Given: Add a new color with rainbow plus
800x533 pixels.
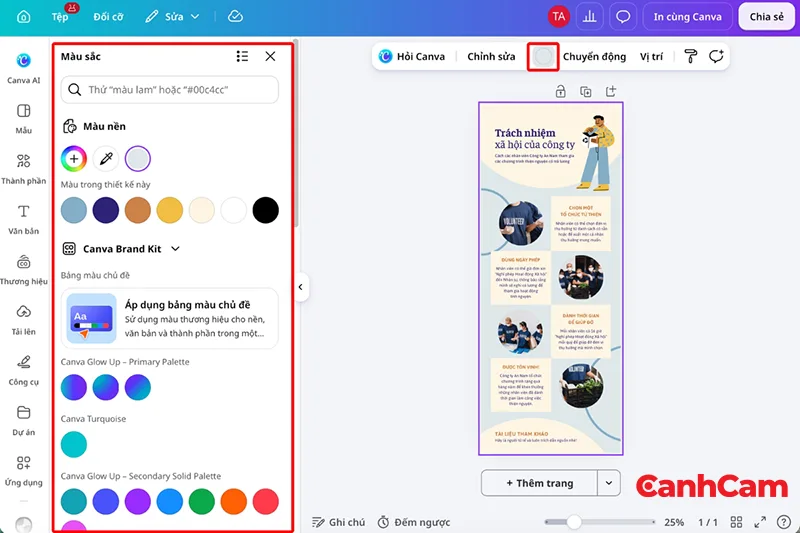Looking at the screenshot, I should [74, 159].
